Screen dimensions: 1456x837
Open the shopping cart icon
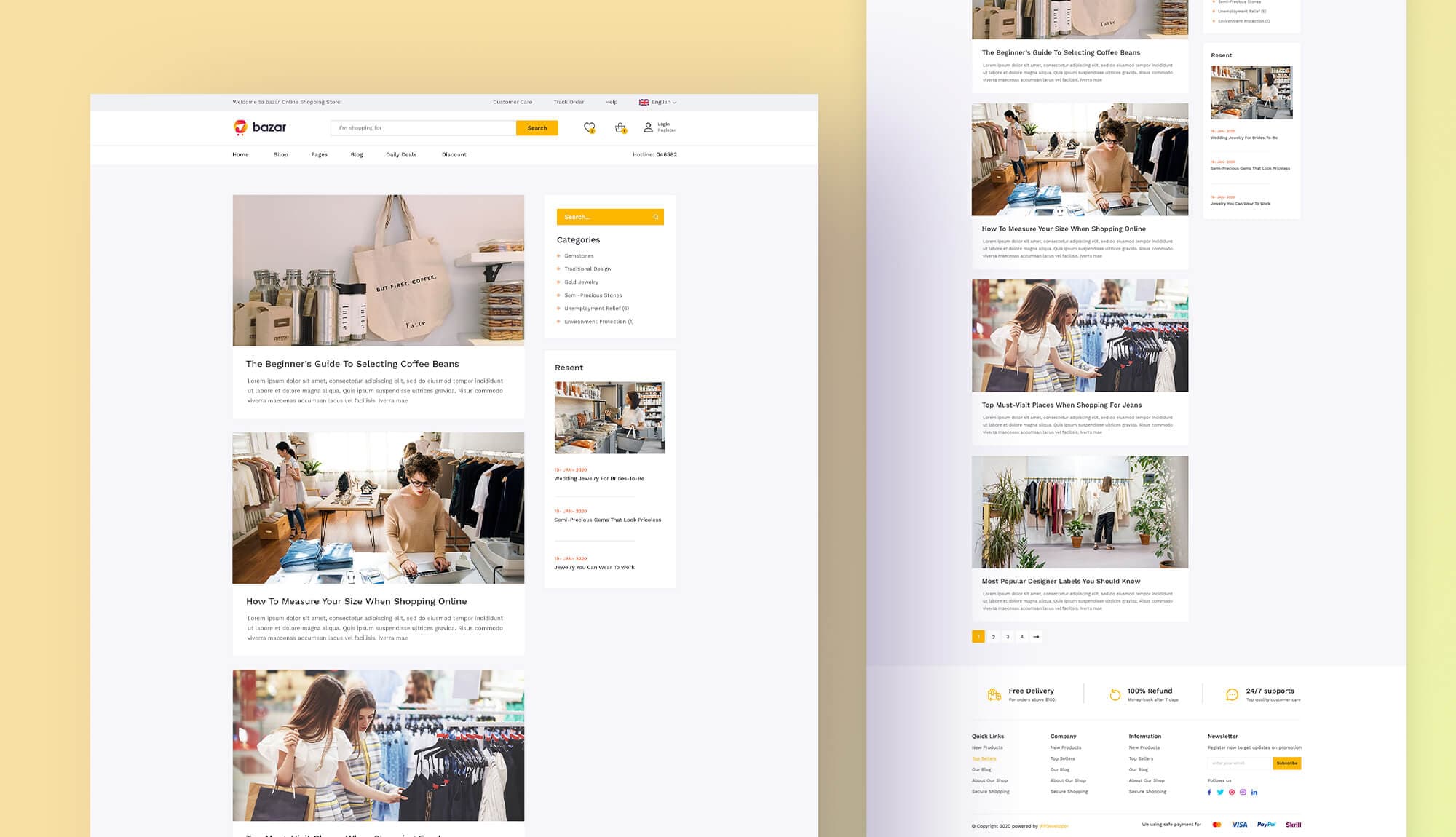[x=620, y=128]
